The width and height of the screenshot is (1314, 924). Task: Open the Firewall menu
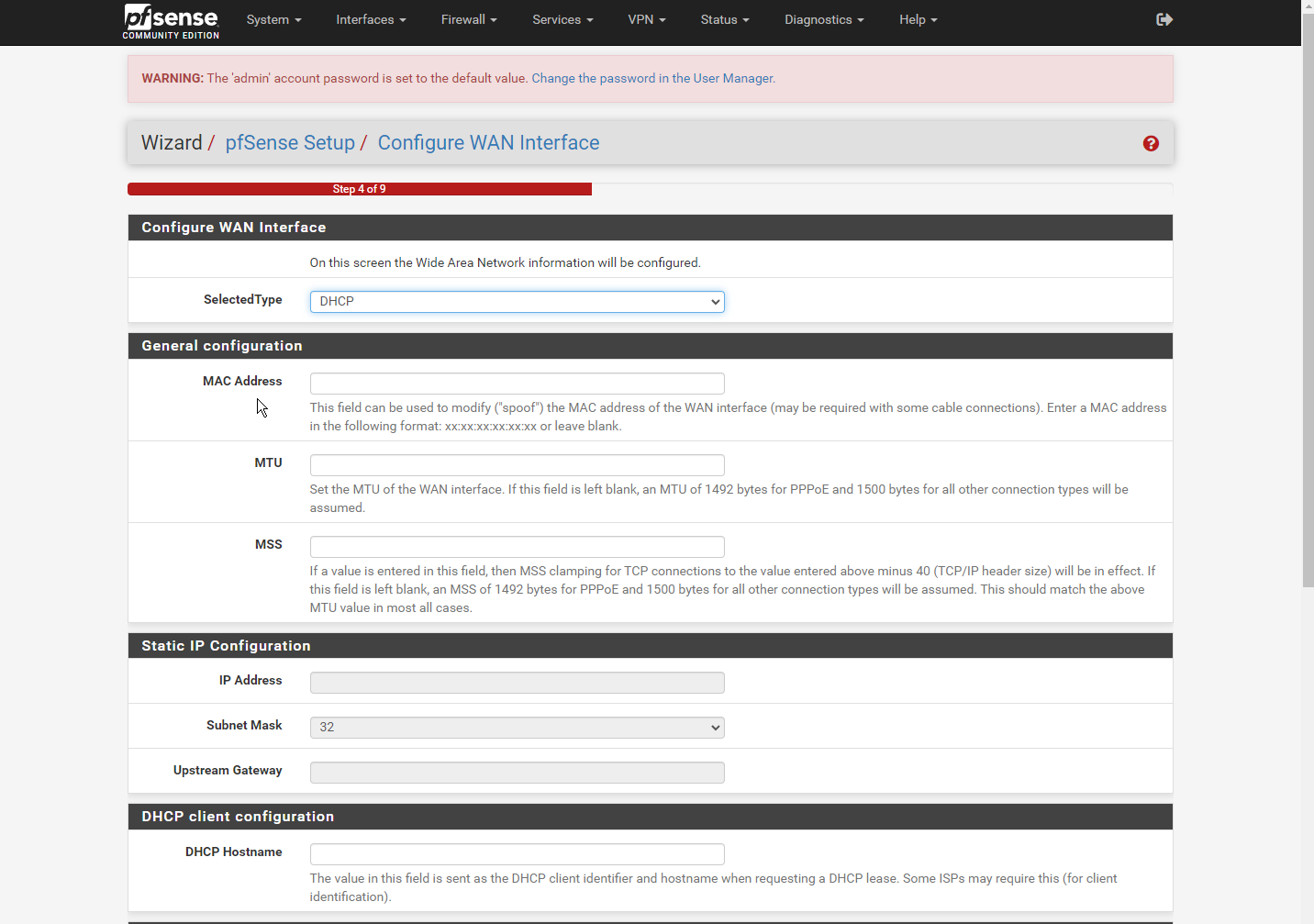click(x=469, y=19)
